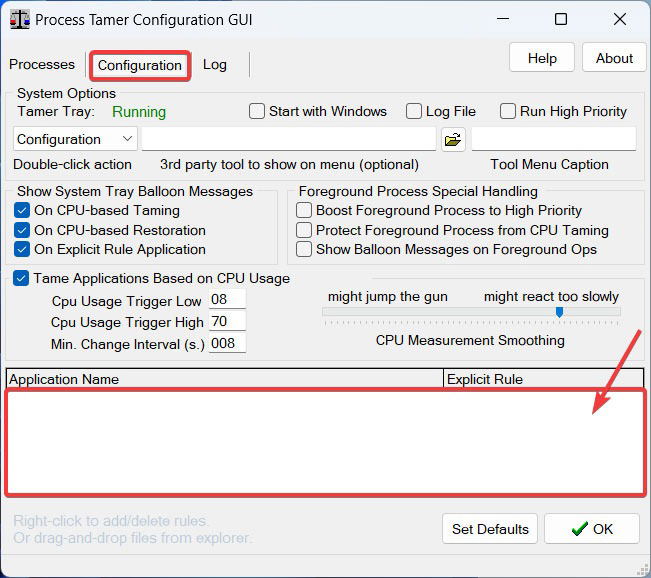Close the Process Tamer Configuration window
The height and width of the screenshot is (578, 651).
point(620,19)
